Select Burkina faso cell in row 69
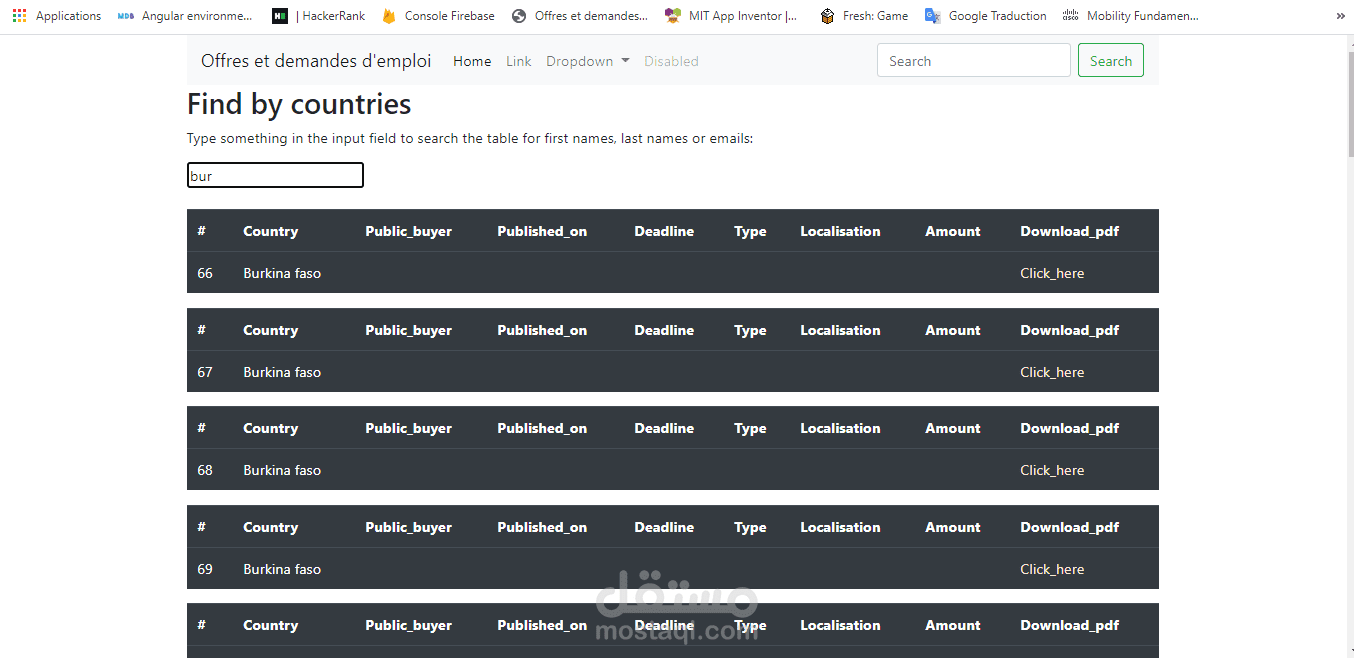Image resolution: width=1354 pixels, height=658 pixels. click(x=282, y=569)
